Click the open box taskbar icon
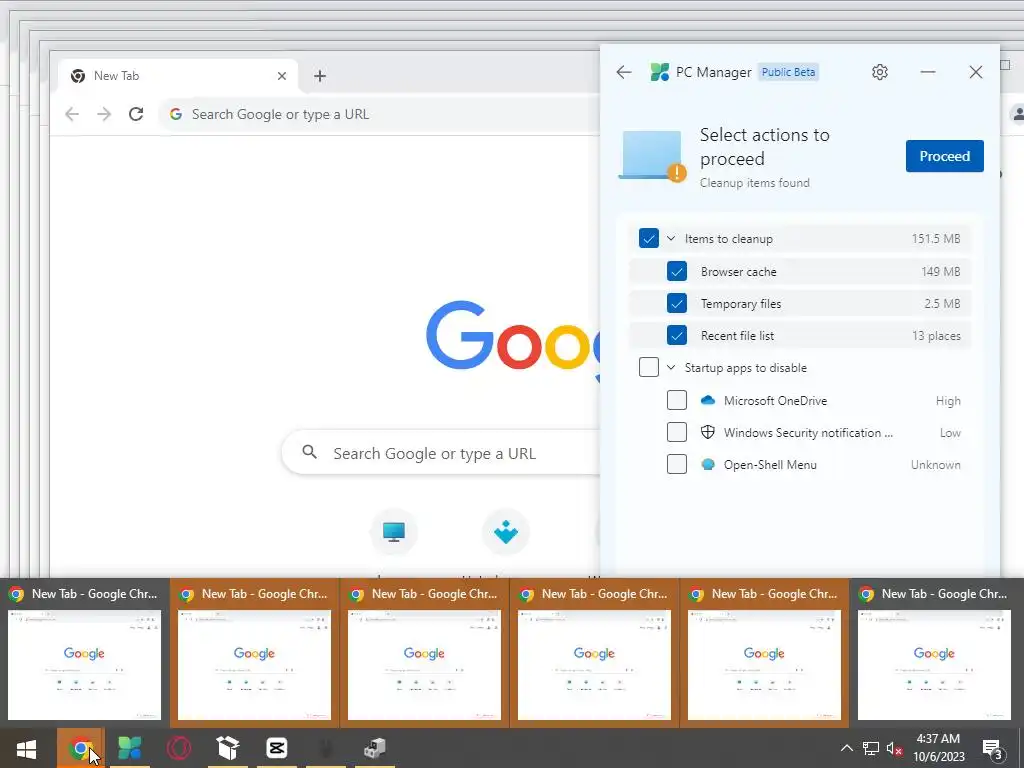The width and height of the screenshot is (1024, 768). pos(228,748)
